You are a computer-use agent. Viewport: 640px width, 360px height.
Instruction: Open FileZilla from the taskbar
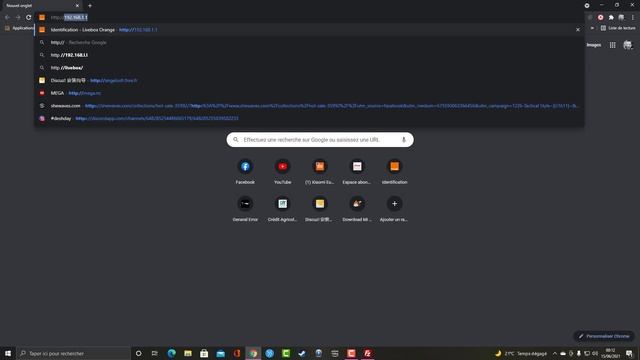(x=367, y=353)
